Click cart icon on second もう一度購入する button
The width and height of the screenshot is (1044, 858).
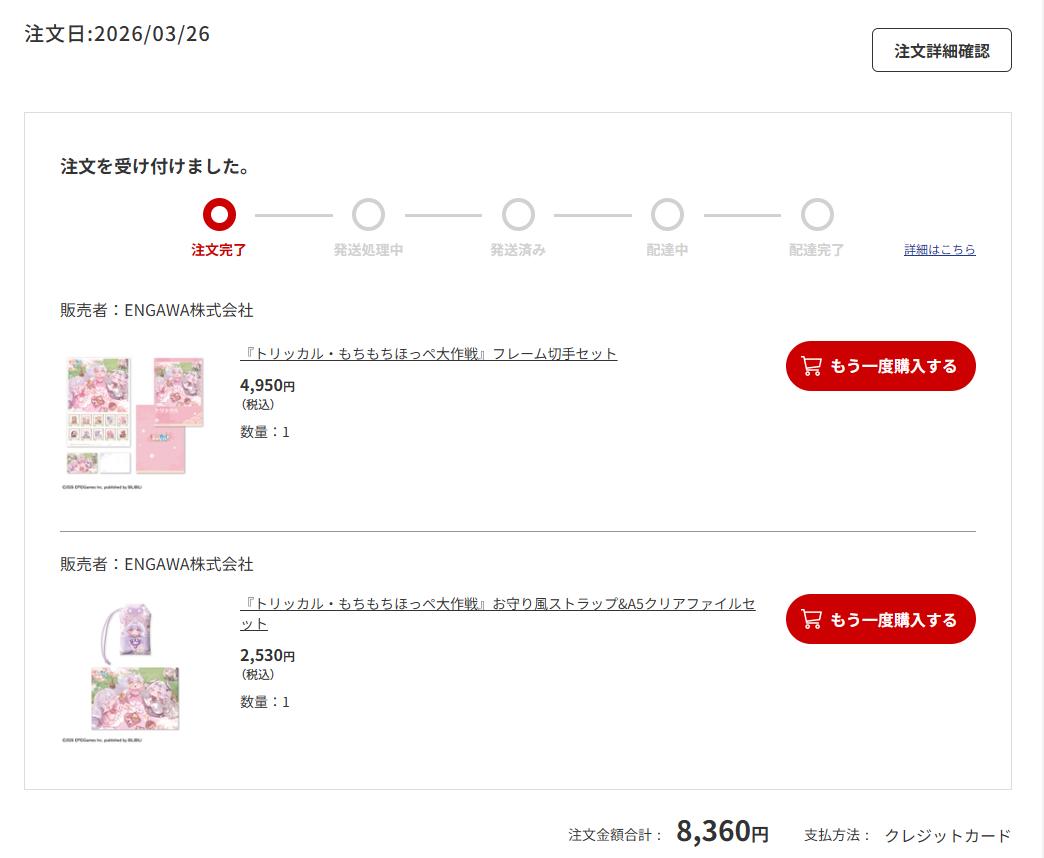[x=813, y=620]
